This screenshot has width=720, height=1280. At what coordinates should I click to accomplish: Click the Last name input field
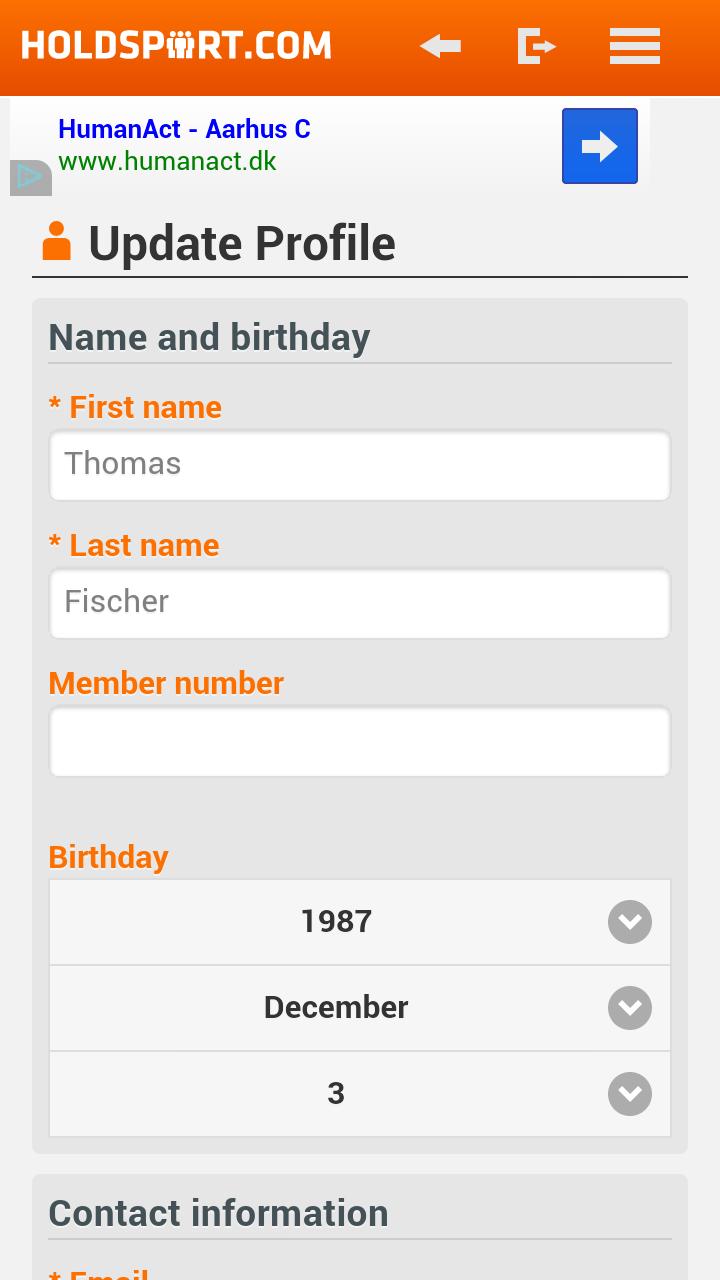click(x=360, y=603)
